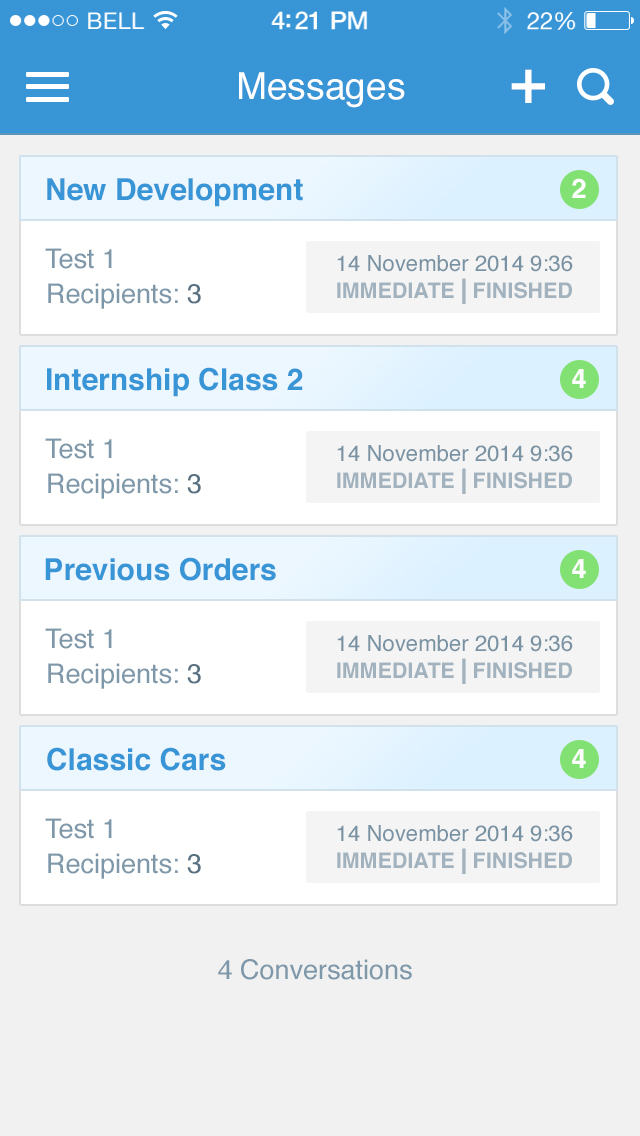Tap Internship Class 2 status box
Viewport: 640px width, 1136px height.
coord(453,467)
